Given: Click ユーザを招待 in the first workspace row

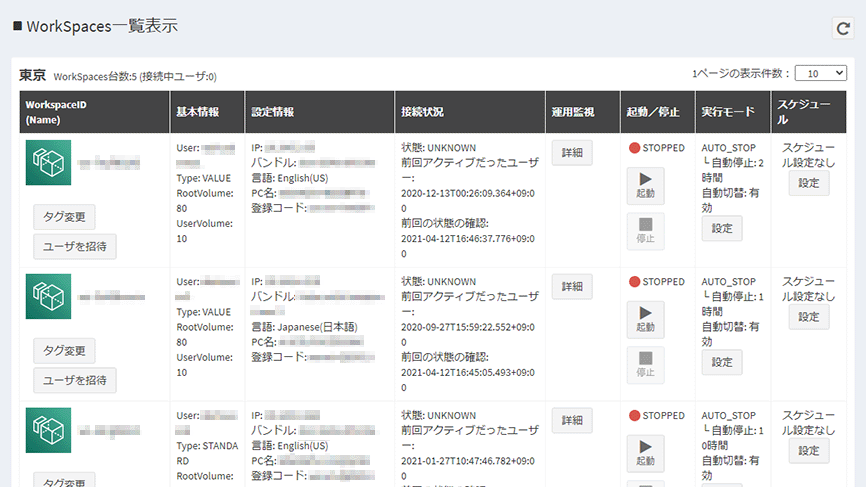Looking at the screenshot, I should coord(75,246).
